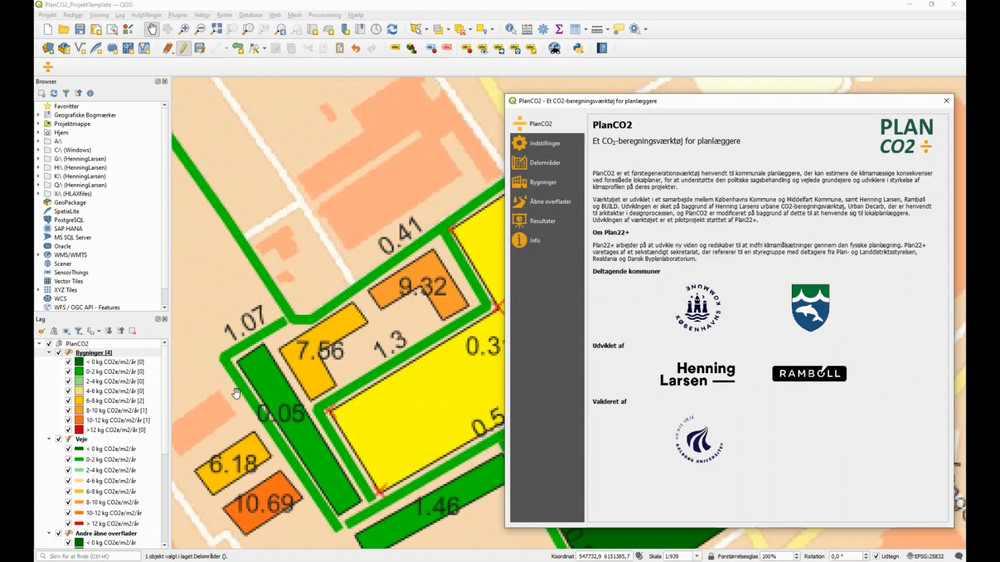Open layer styling in Lag panel
The height and width of the screenshot is (562, 1000).
(x=41, y=331)
